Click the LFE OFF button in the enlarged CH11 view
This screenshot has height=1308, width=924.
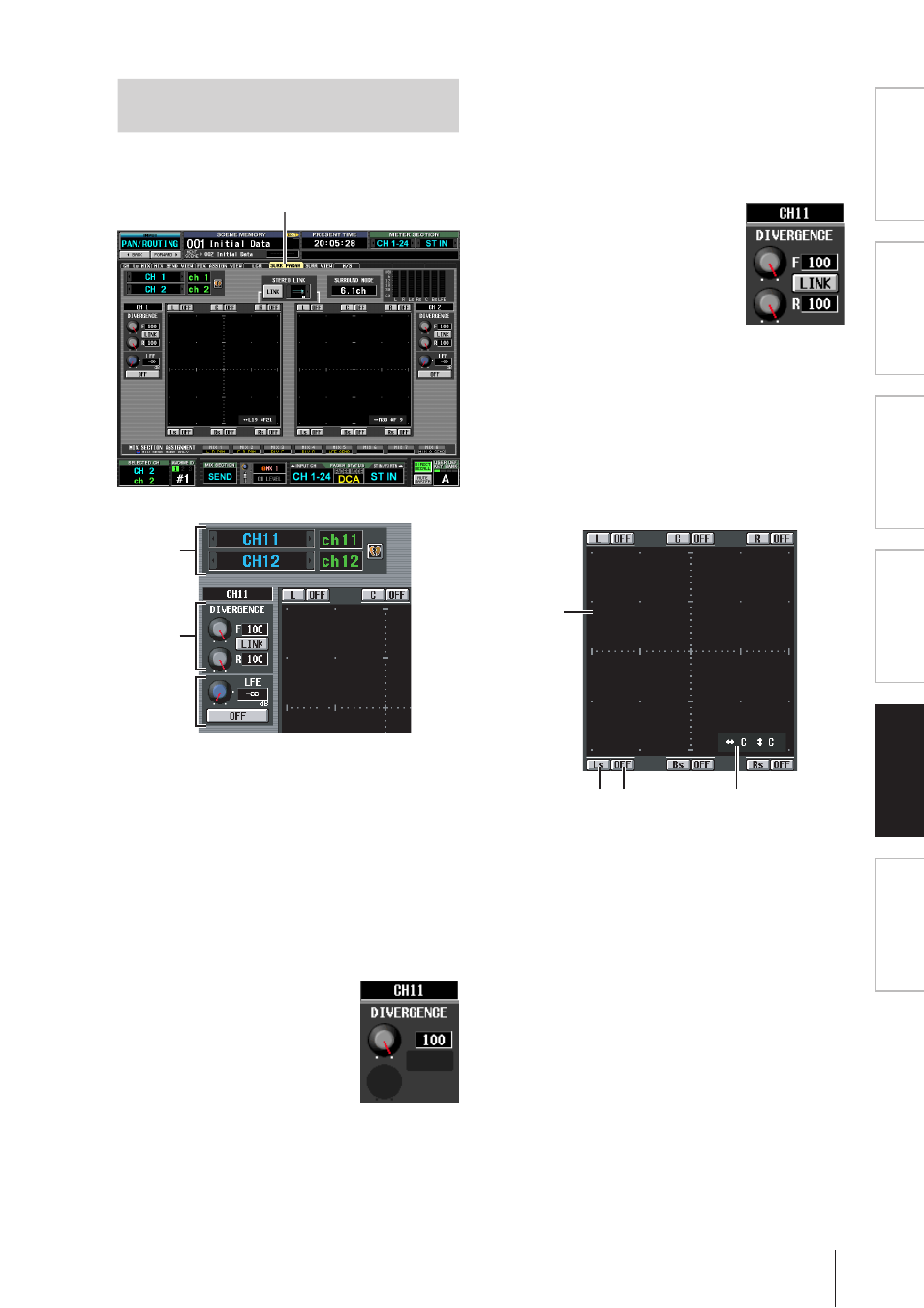coord(237,716)
